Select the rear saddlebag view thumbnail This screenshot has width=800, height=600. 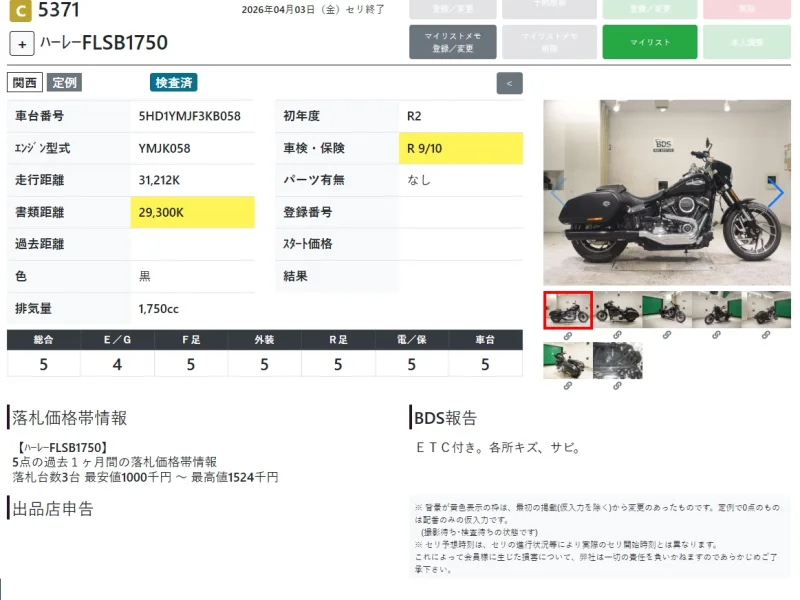[x=568, y=361]
